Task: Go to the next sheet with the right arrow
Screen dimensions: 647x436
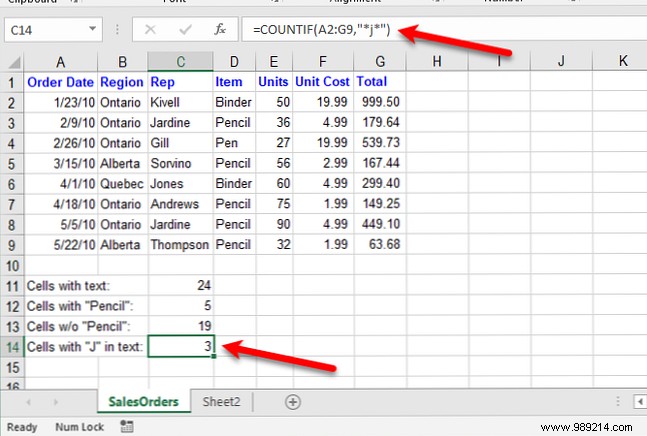Action: coord(56,402)
